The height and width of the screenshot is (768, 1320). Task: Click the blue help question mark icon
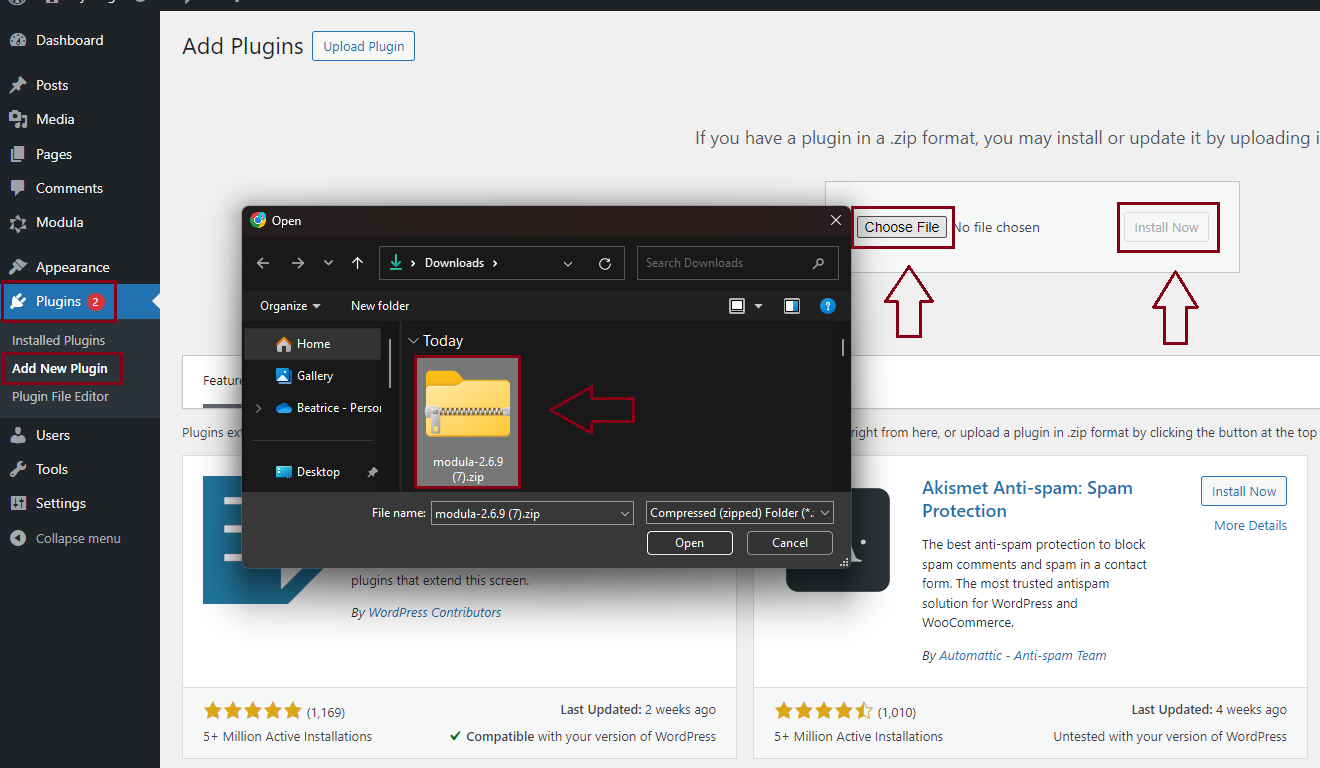coord(827,306)
